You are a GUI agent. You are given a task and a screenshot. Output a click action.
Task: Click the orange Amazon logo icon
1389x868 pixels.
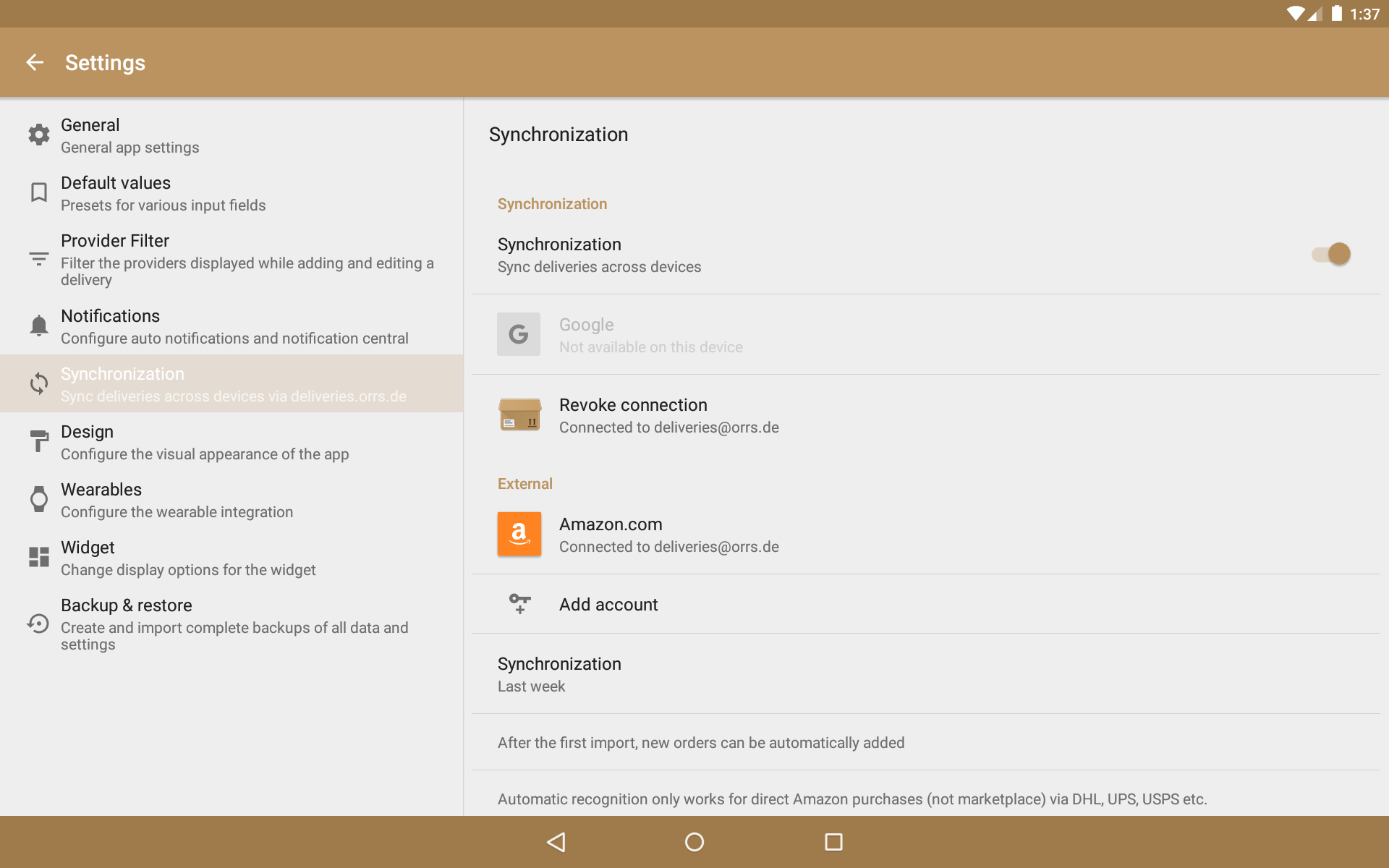[519, 534]
